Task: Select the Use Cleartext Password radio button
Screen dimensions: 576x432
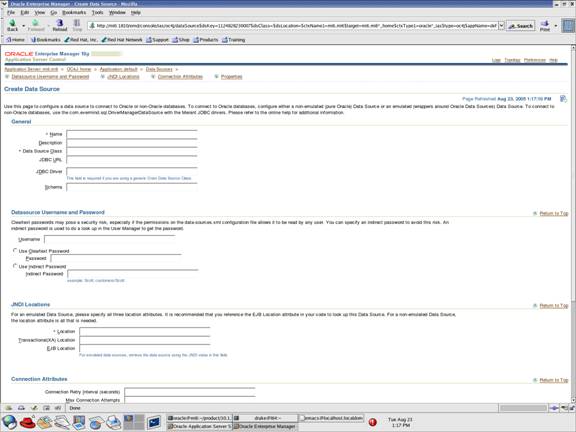Action: click(15, 250)
